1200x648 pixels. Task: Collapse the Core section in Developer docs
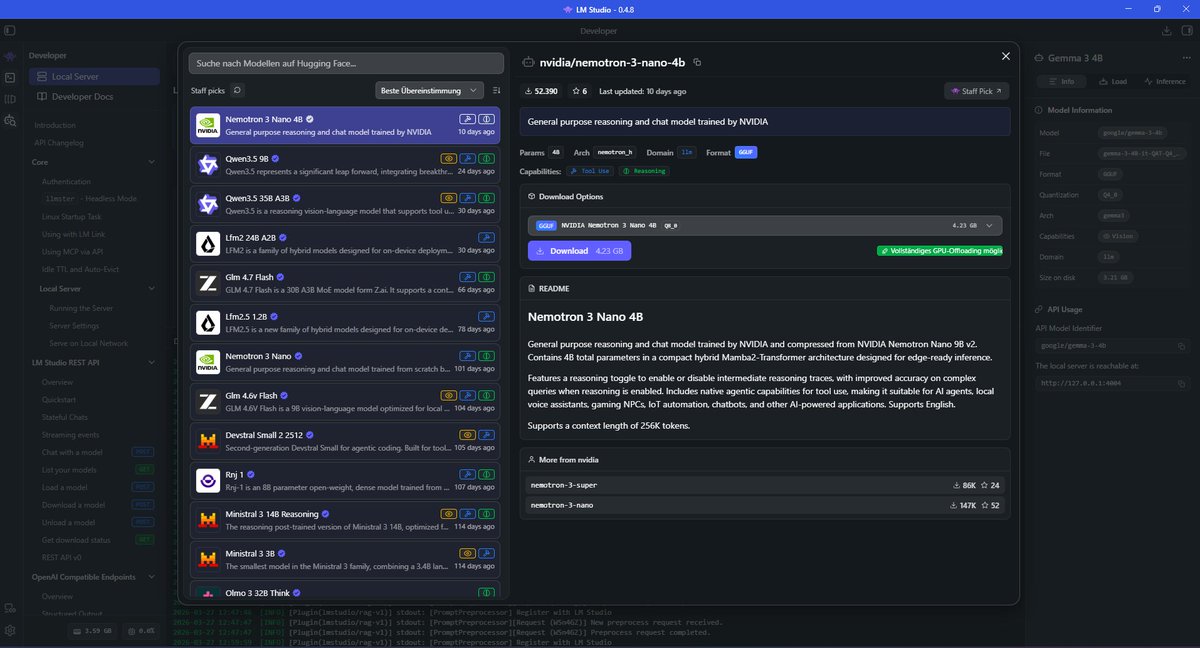click(152, 162)
